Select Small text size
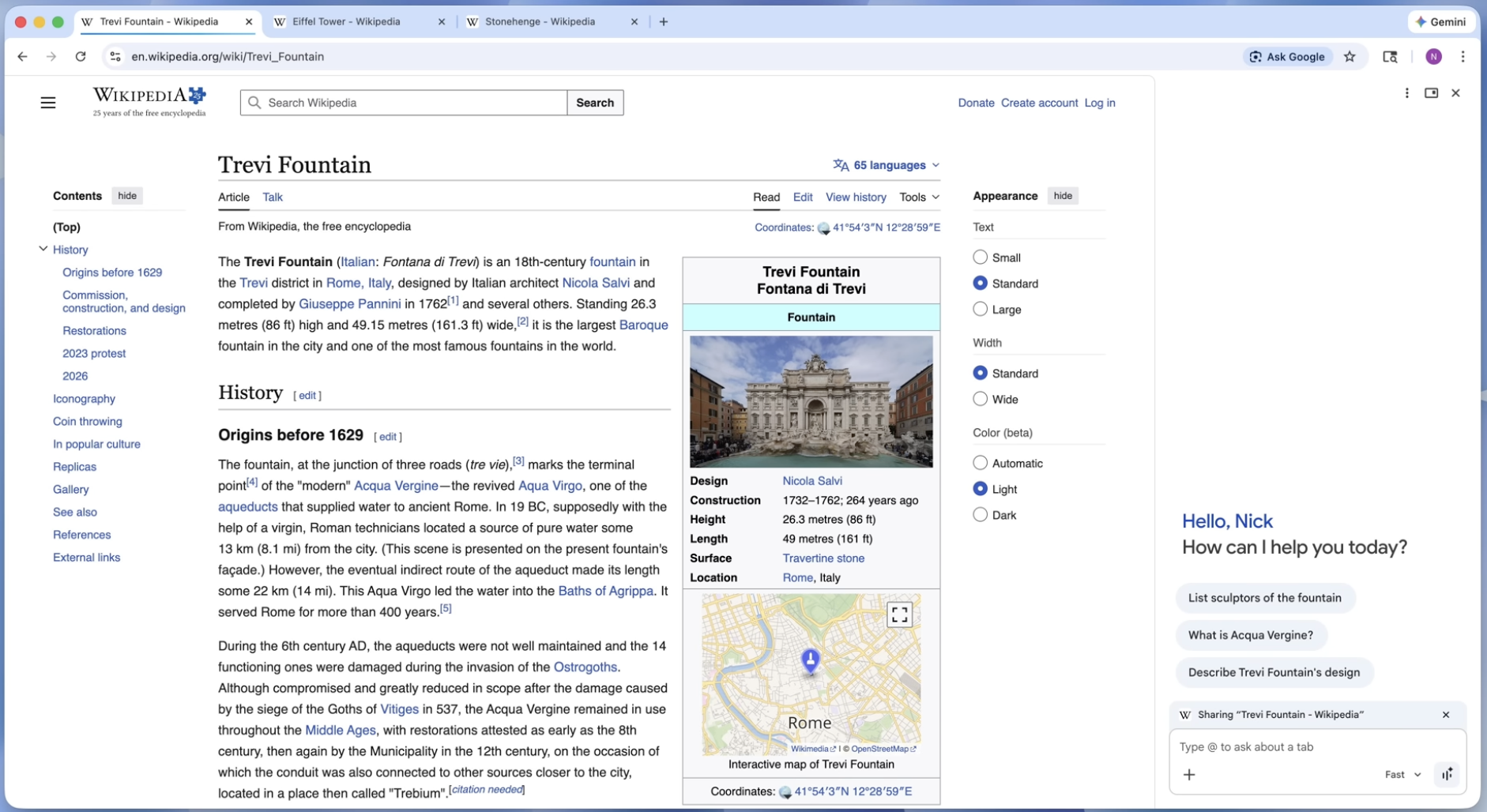The height and width of the screenshot is (812, 1487). [x=981, y=258]
